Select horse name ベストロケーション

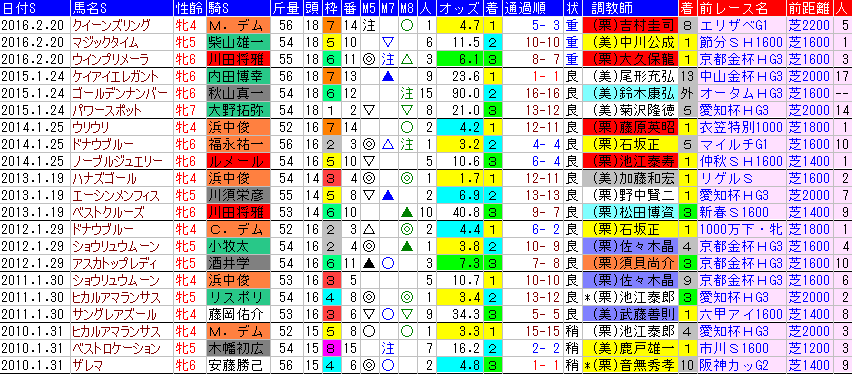point(116,348)
